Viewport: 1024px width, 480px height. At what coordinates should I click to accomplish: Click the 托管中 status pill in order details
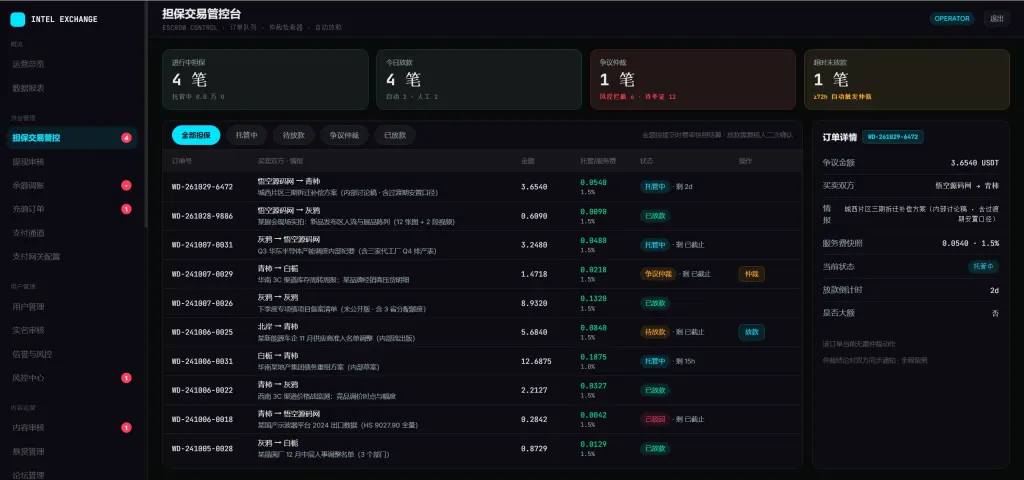984,266
